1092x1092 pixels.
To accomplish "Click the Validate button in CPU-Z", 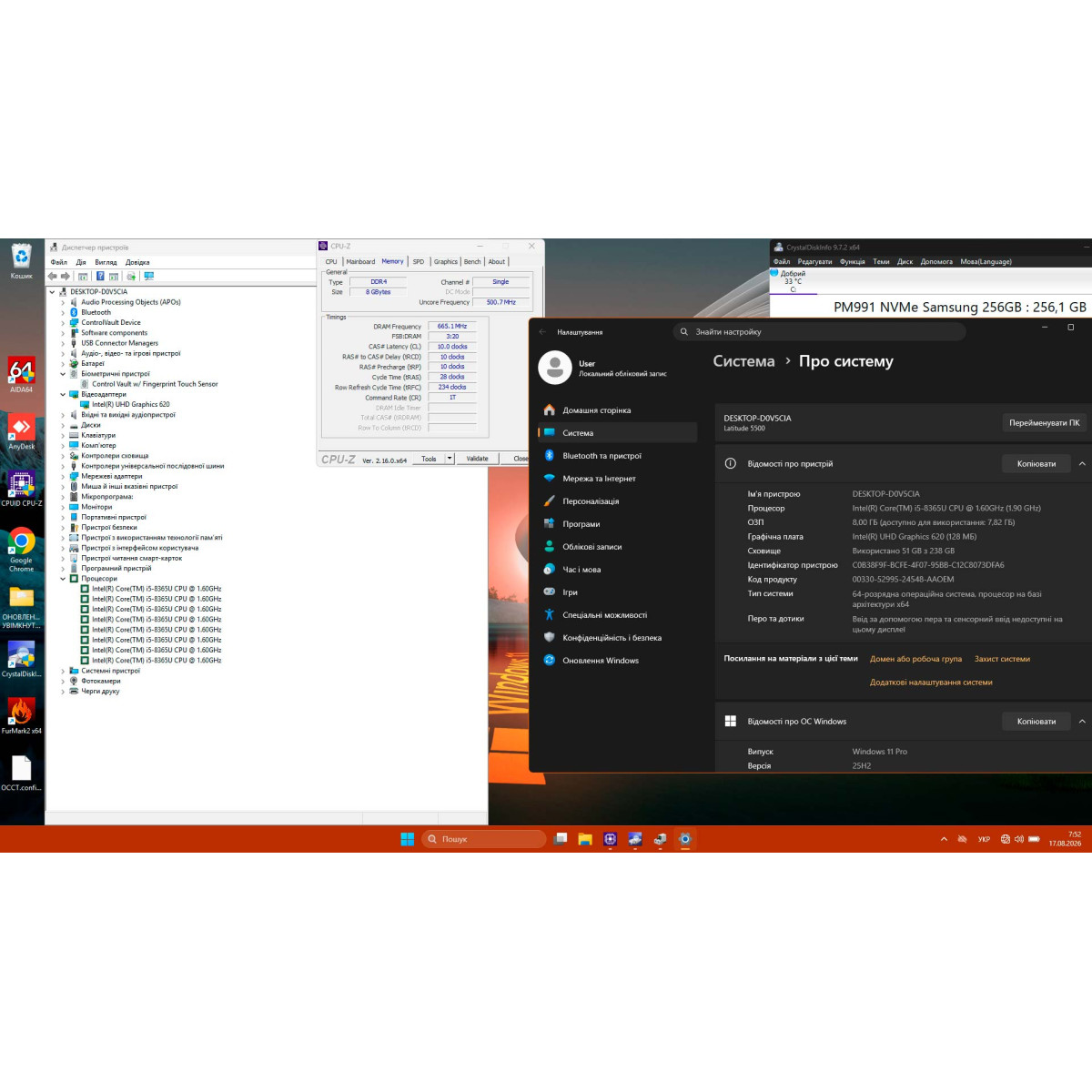I will tap(478, 459).
